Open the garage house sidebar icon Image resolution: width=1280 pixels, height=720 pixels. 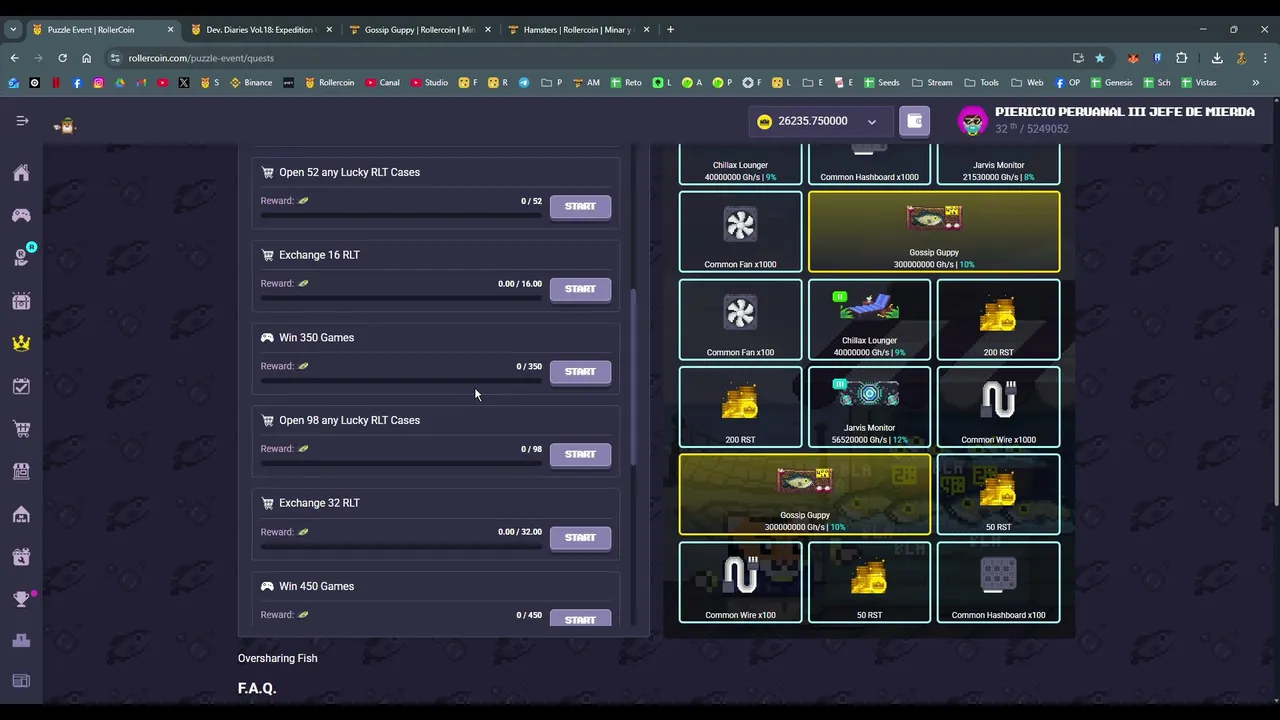click(x=21, y=514)
